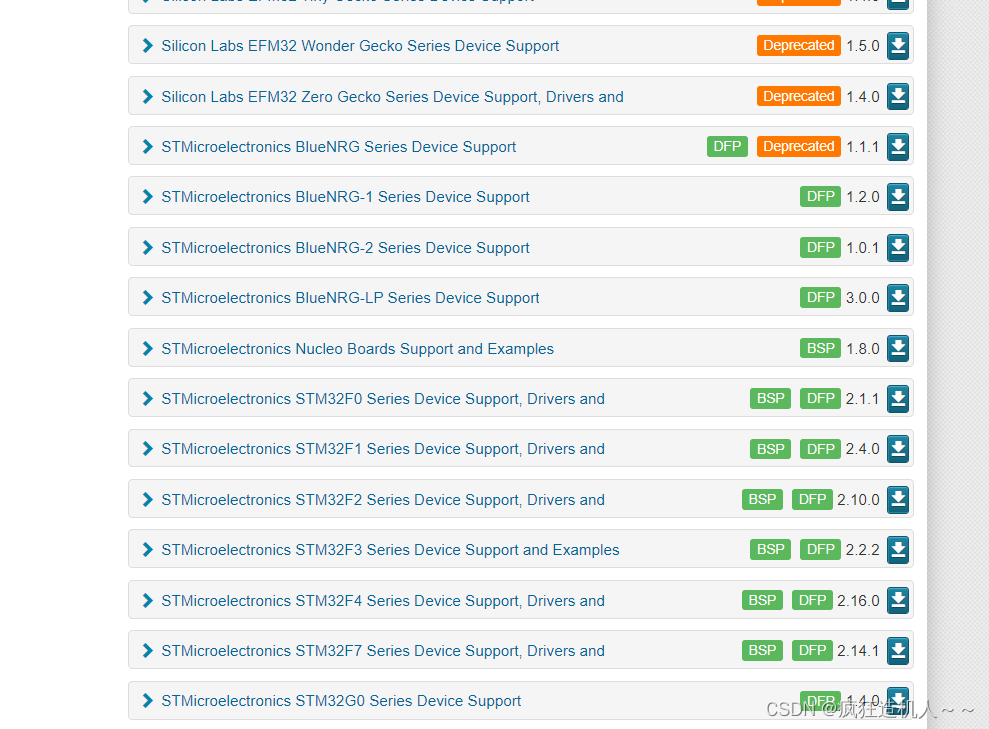Expand the BlueNRG-LP Series row chevron
989x729 pixels.
(148, 298)
